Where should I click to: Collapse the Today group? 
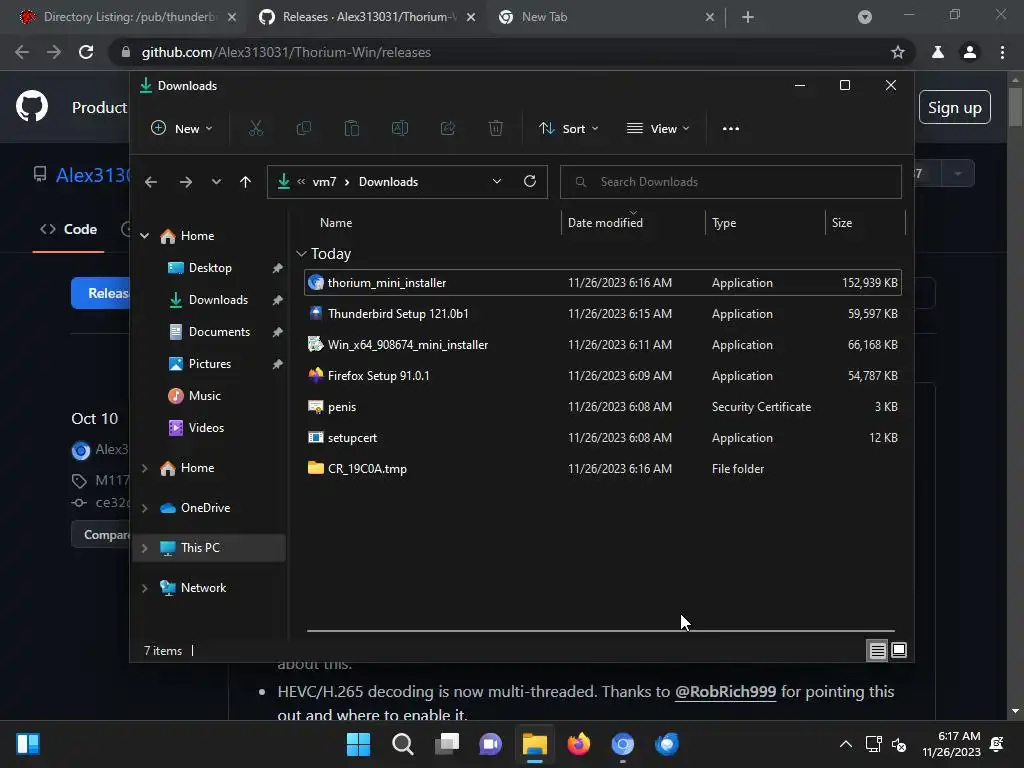[x=301, y=253]
